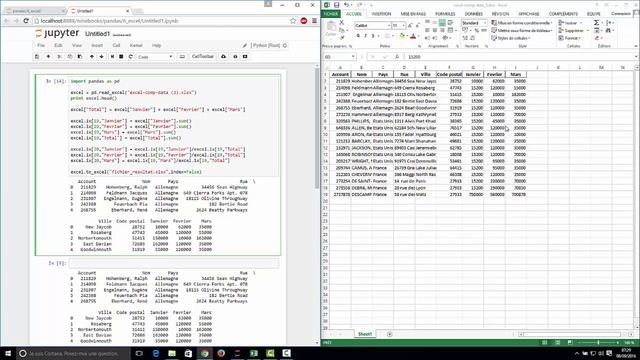Screen dimensions: 640x360
Task: Apply the format painter brush in Excel
Action: click(342, 37)
